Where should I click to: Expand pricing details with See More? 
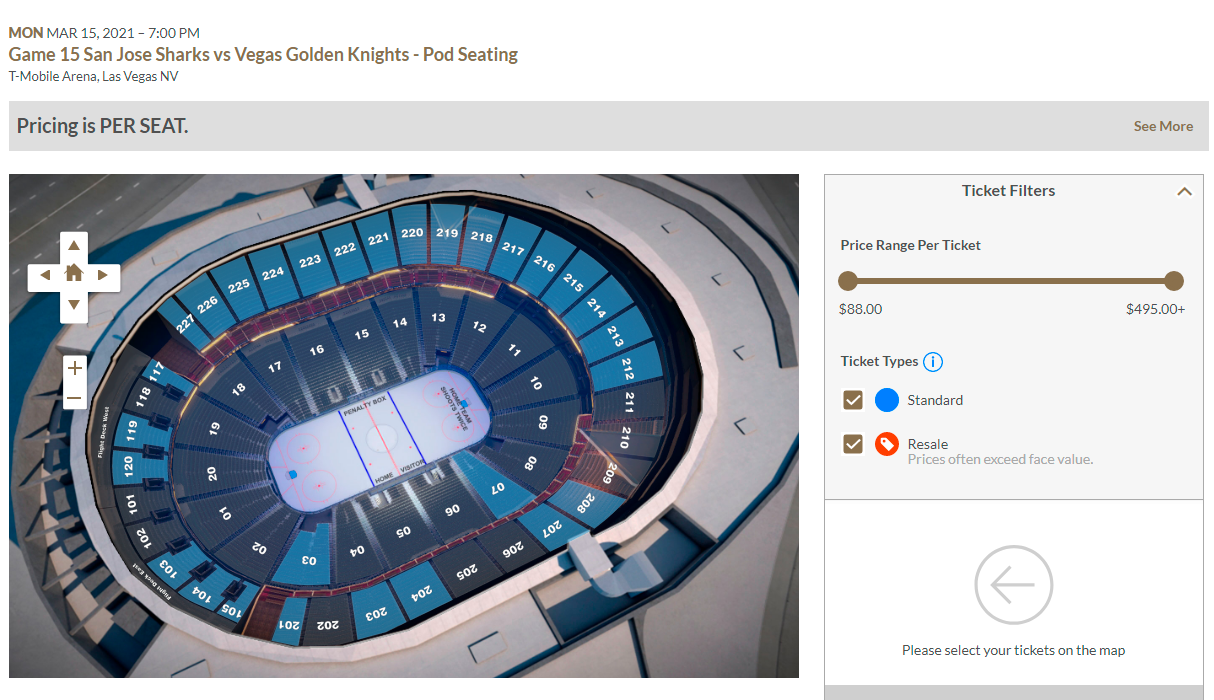pos(1163,126)
